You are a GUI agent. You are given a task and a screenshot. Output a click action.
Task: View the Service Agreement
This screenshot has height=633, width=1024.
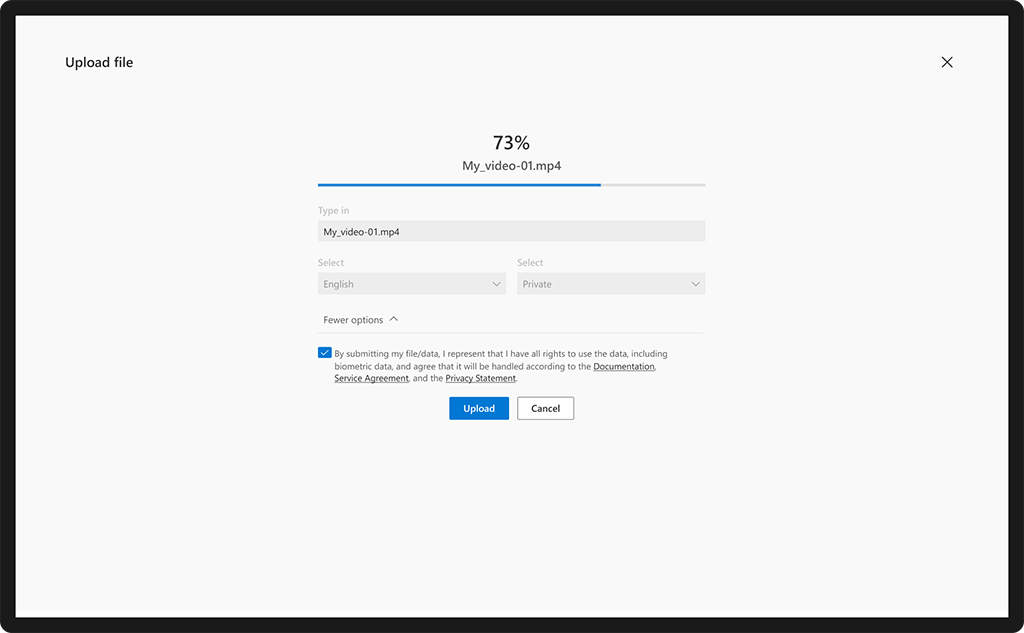pyautogui.click(x=370, y=378)
